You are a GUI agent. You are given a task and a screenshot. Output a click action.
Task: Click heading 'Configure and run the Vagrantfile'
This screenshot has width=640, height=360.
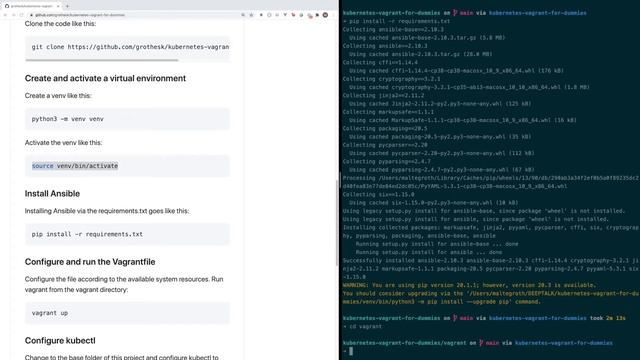point(90,262)
